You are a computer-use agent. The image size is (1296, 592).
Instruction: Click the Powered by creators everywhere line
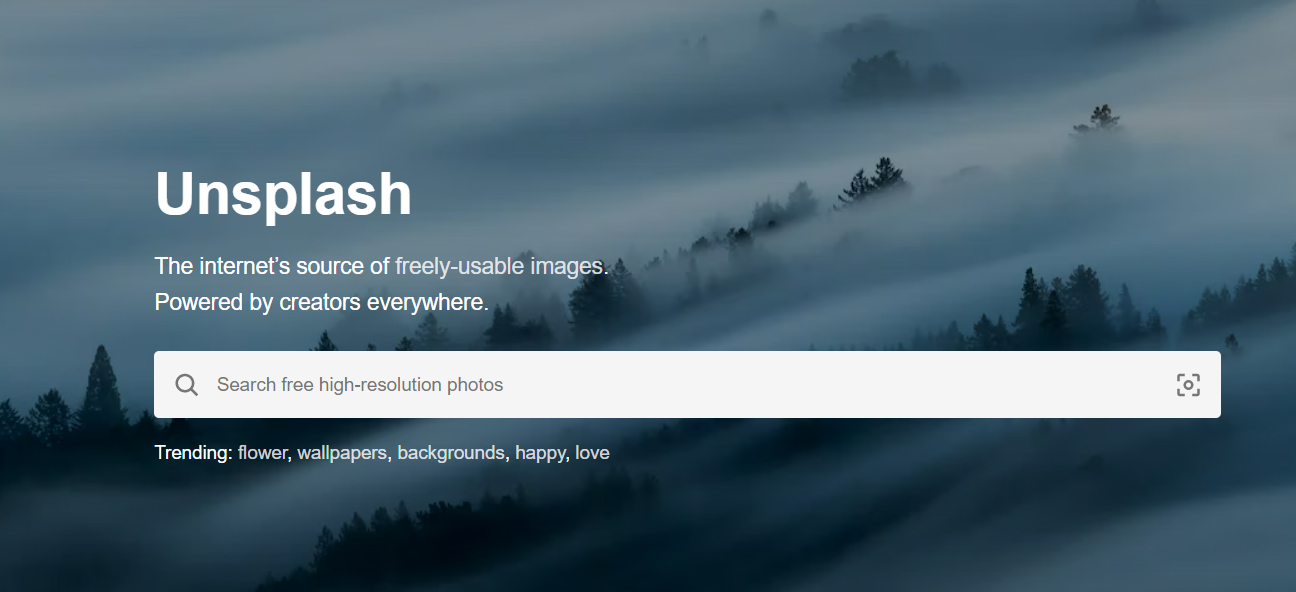pos(322,302)
